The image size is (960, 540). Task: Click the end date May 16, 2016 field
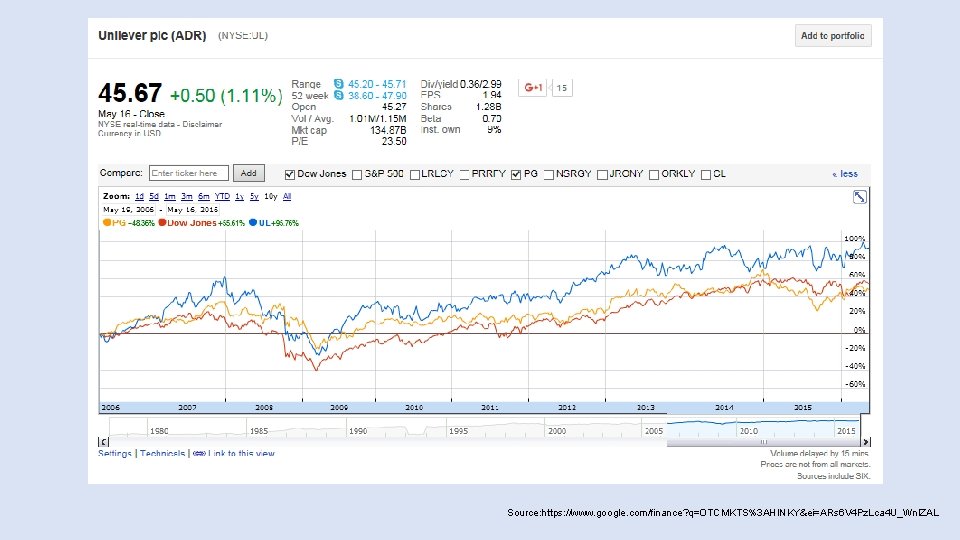point(193,209)
